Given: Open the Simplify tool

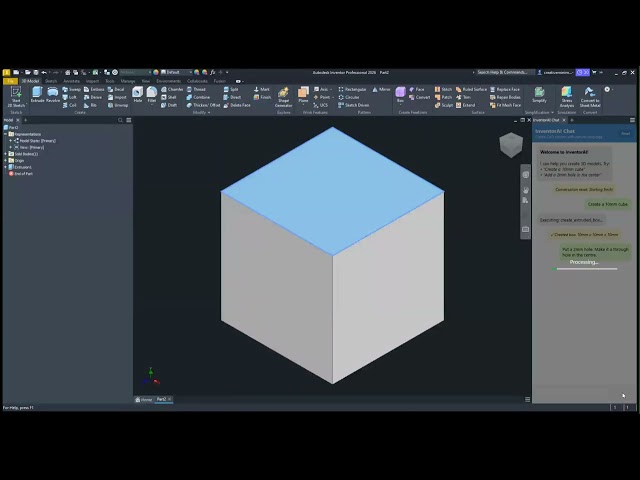Looking at the screenshot, I should coord(539,95).
